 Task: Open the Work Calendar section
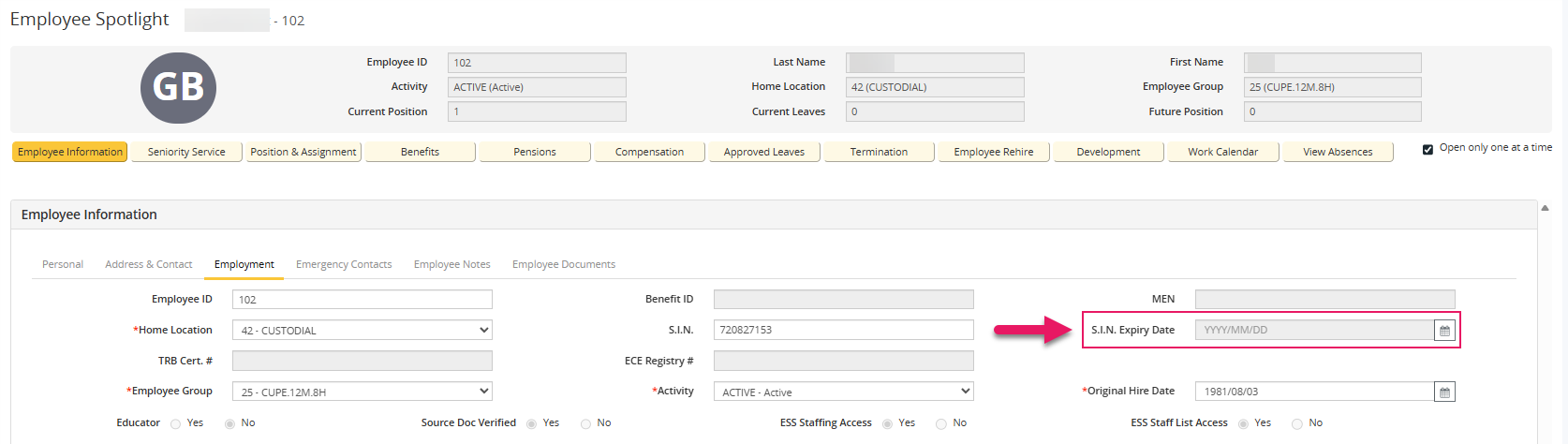[1223, 152]
